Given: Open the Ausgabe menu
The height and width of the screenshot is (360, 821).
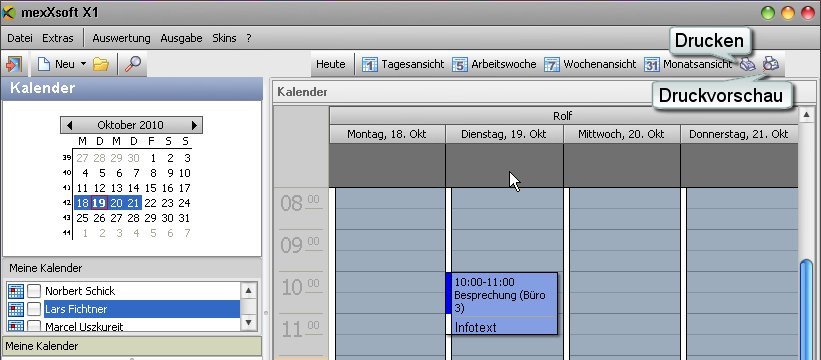Looking at the screenshot, I should [x=181, y=38].
